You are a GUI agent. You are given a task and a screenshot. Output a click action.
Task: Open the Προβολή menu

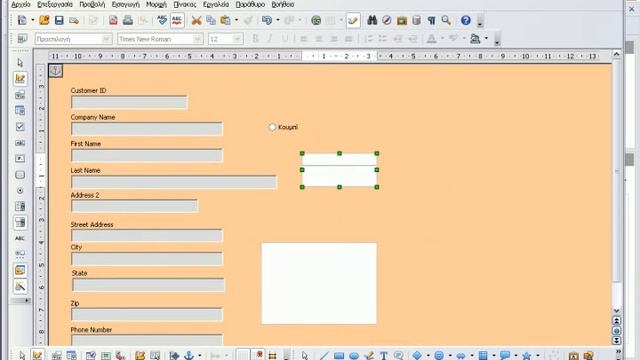coord(92,4)
